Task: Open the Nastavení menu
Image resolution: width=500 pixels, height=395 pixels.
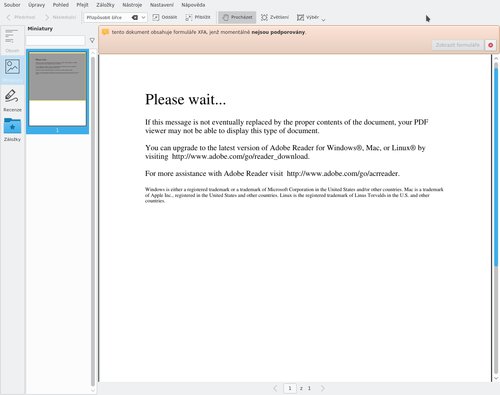Action: click(162, 5)
